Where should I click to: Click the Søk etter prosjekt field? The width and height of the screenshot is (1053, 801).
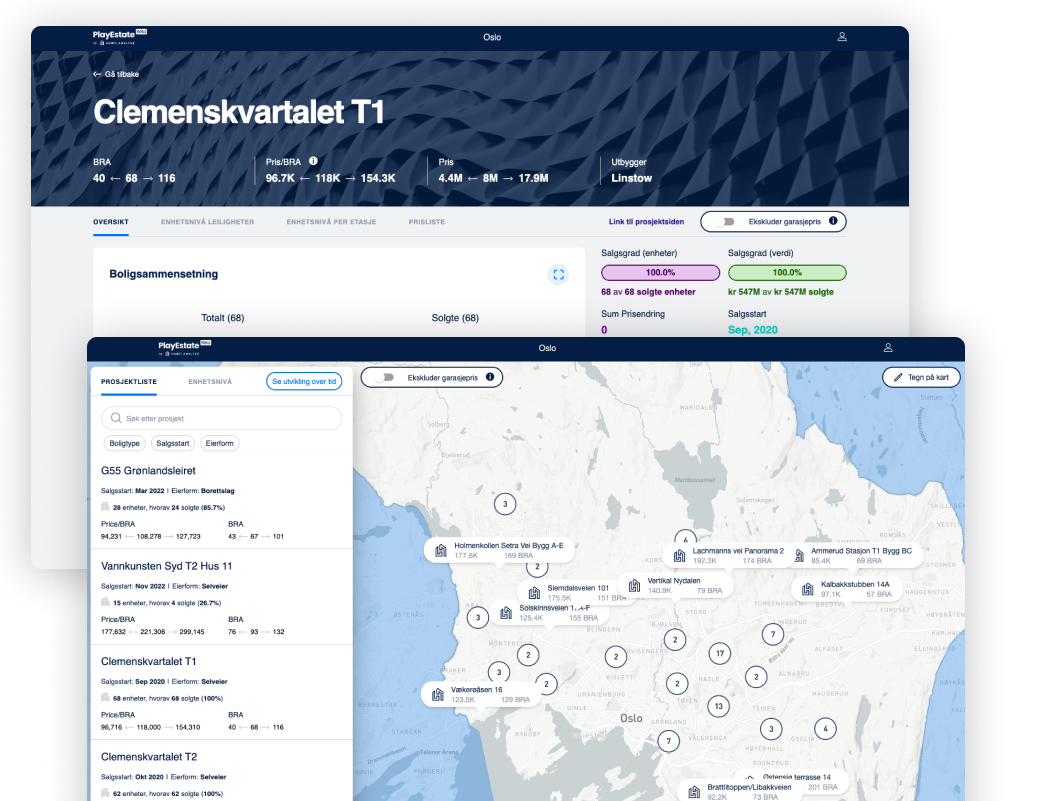(222, 418)
